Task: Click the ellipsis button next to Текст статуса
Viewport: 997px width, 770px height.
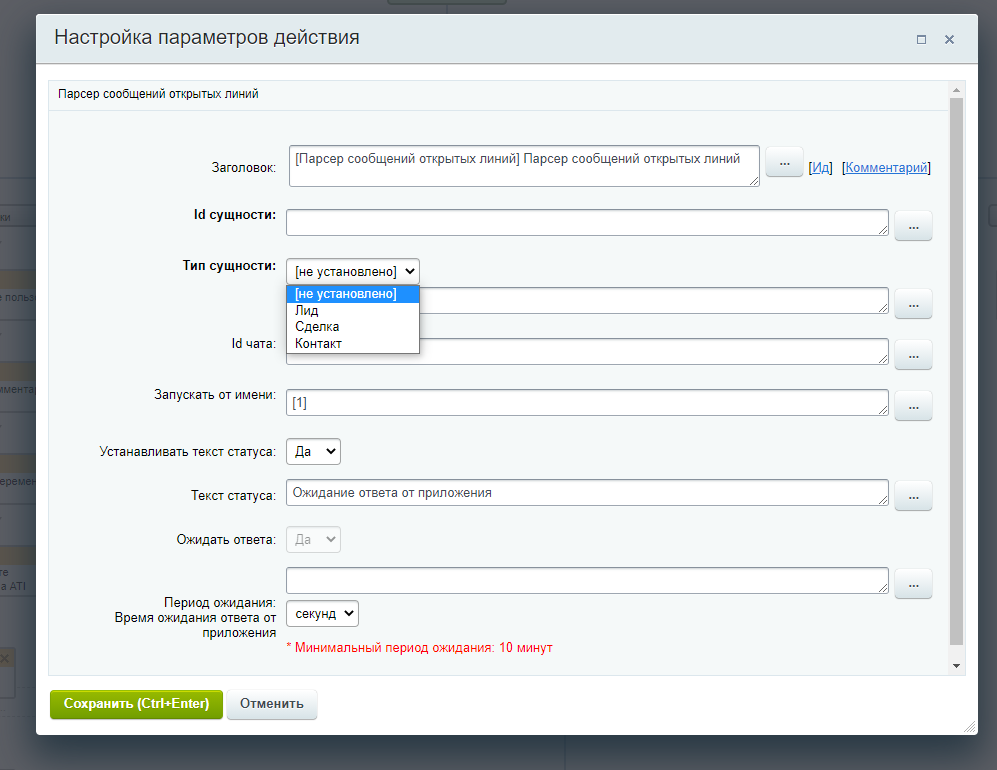Action: click(x=913, y=495)
